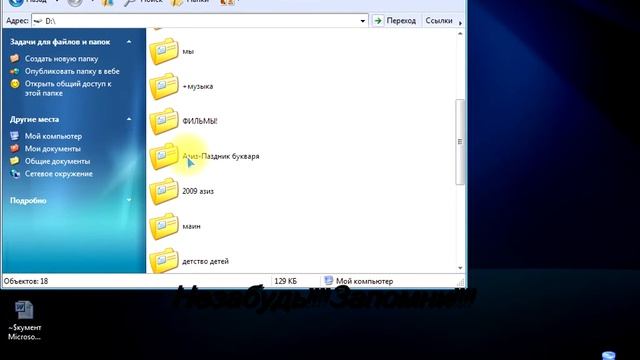This screenshot has height=360, width=640.
Task: Click the Папки toolbar button
Action: pos(190,2)
